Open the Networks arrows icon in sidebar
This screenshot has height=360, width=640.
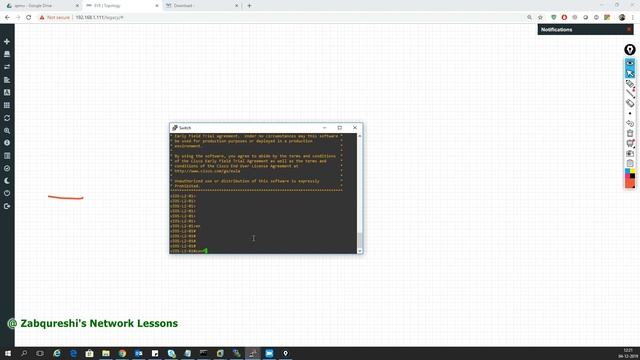[7, 67]
